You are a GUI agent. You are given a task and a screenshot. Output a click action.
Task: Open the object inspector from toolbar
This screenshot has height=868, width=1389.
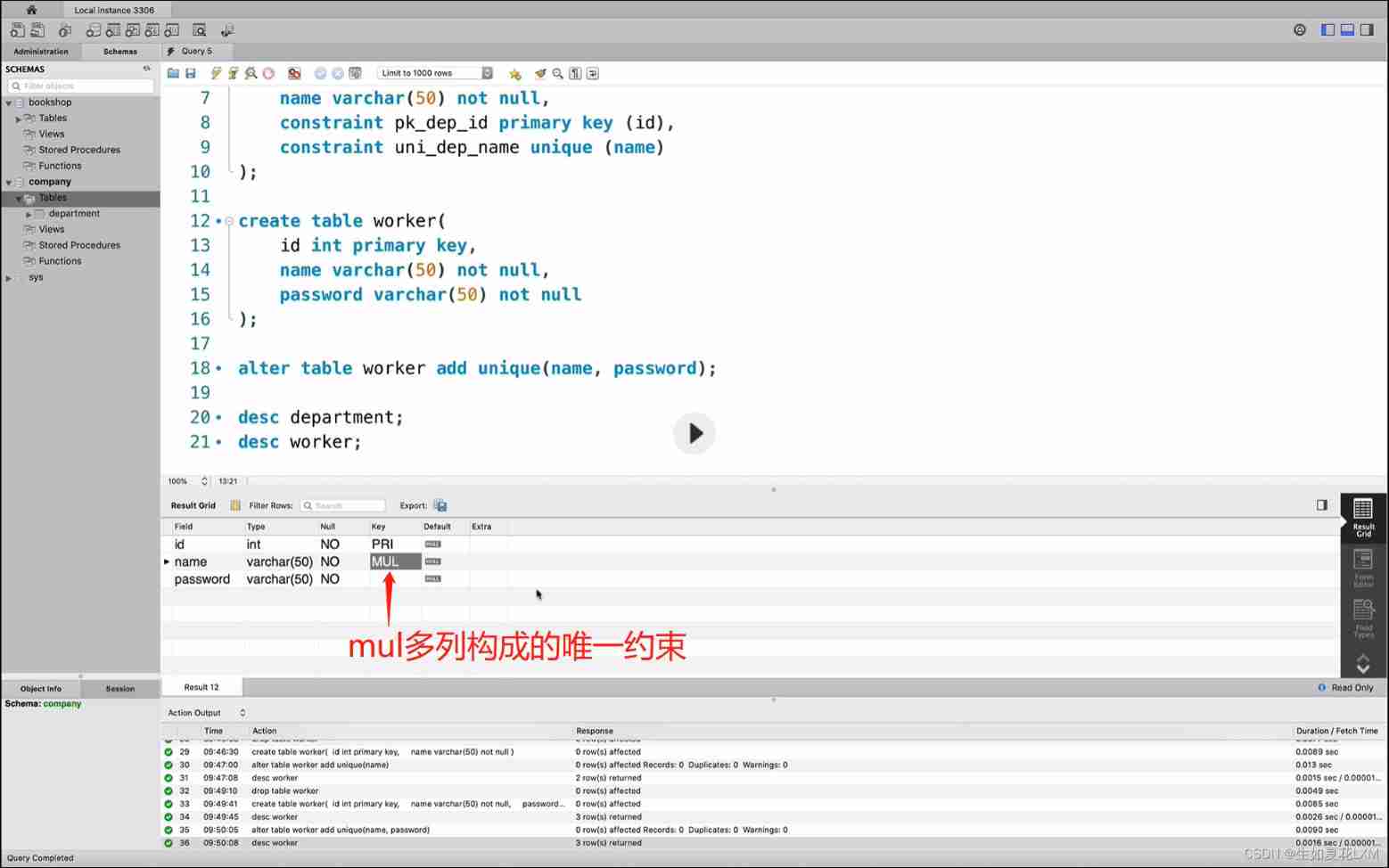pyautogui.click(x=64, y=30)
